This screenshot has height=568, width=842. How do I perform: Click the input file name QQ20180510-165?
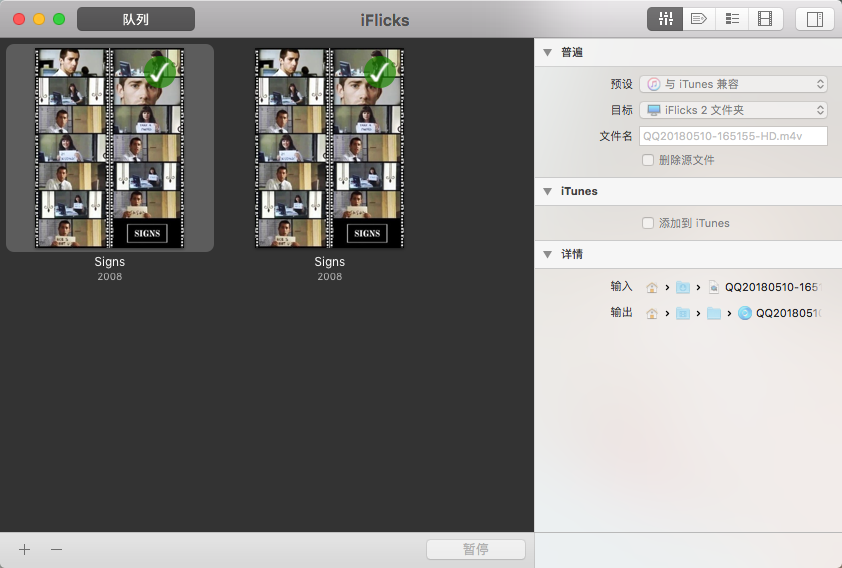point(772,287)
